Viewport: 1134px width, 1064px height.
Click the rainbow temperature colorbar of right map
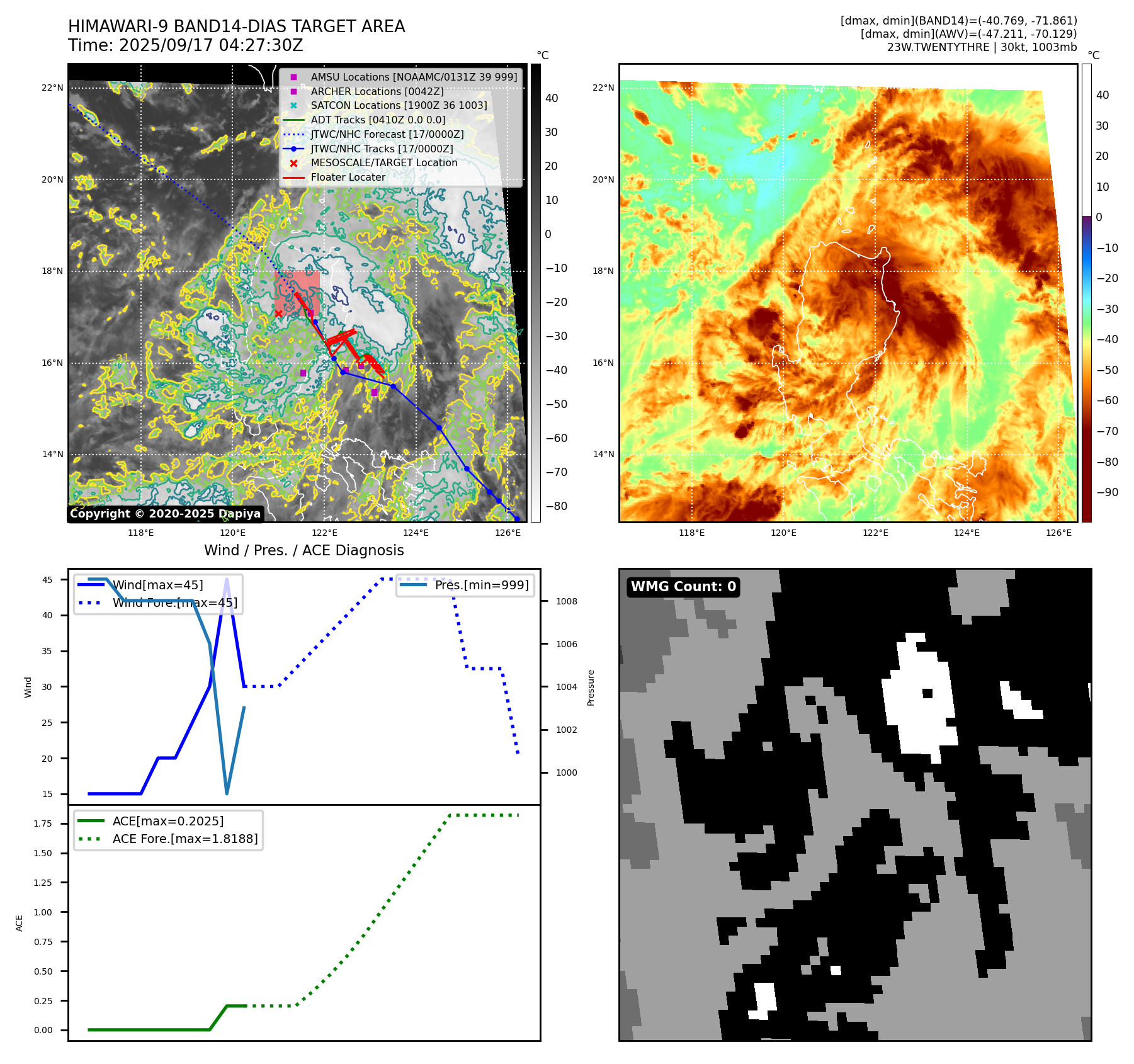click(1086, 293)
